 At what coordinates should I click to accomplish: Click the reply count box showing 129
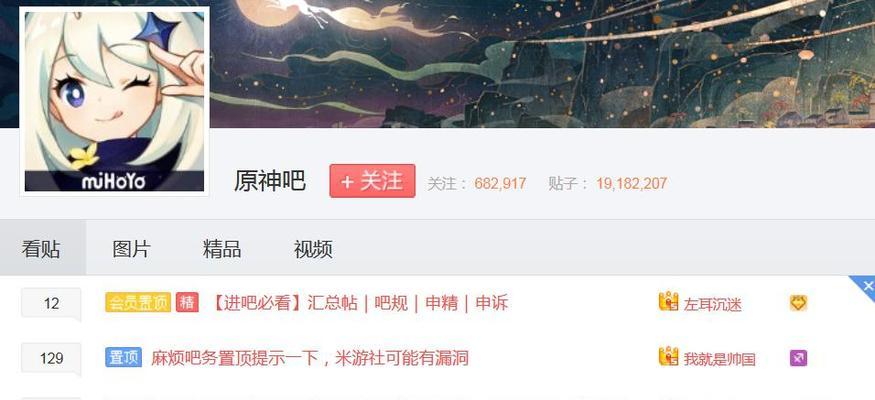point(51,358)
